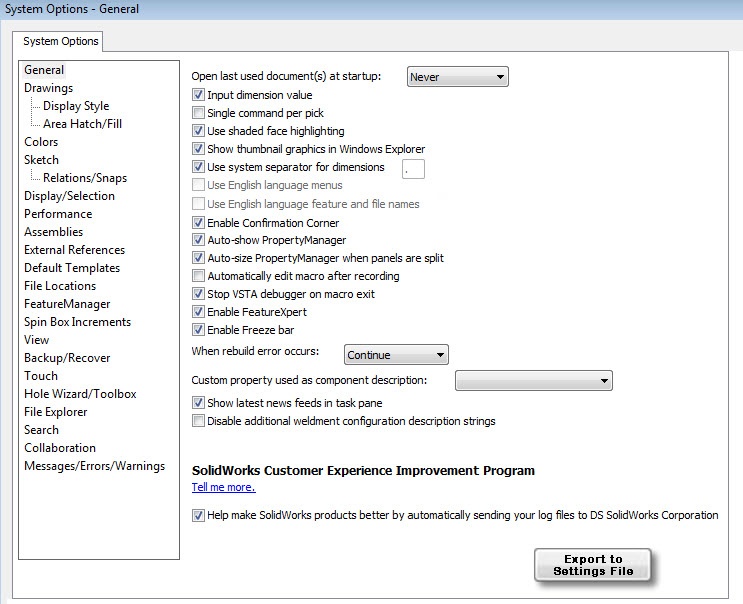The height and width of the screenshot is (604, 743).
Task: Open the startup documents dropdown showing Never
Action: point(458,77)
